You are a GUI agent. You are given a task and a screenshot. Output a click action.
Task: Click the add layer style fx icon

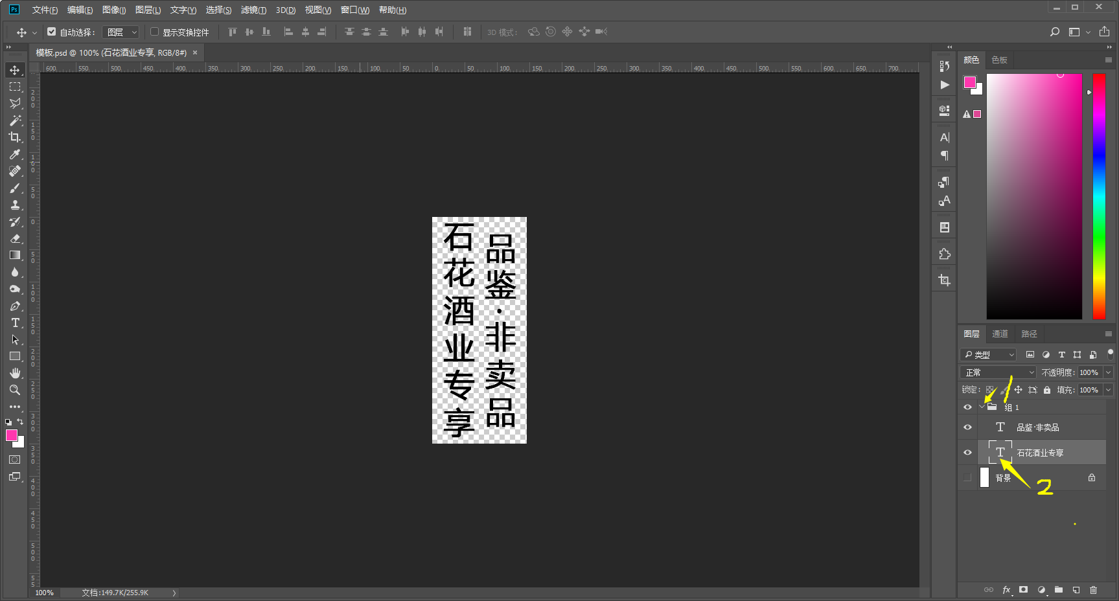(1006, 590)
